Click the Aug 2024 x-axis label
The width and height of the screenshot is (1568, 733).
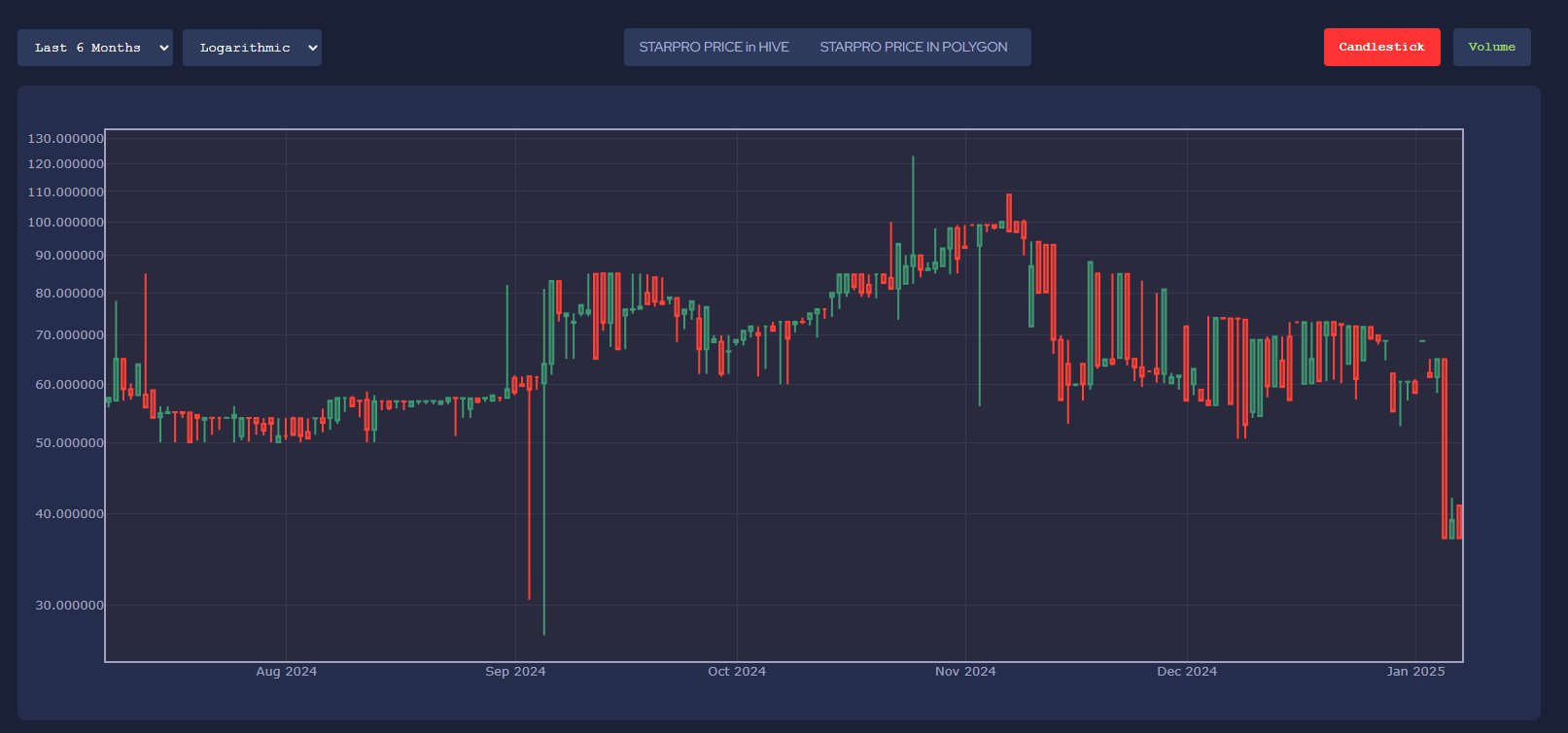286,672
